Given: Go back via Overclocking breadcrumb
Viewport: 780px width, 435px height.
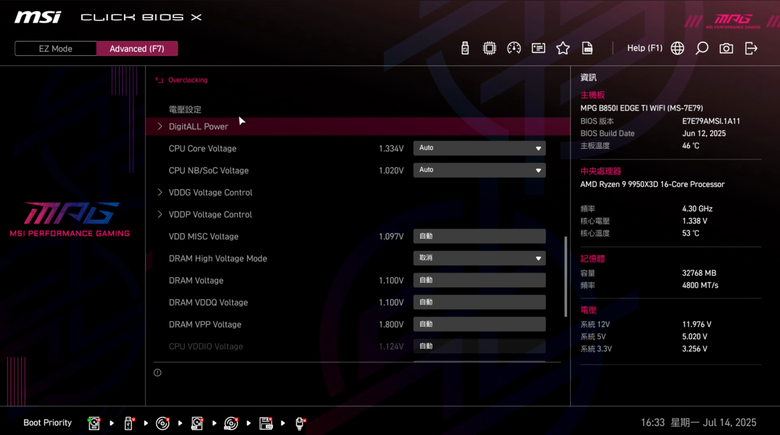Looking at the screenshot, I should [x=188, y=80].
